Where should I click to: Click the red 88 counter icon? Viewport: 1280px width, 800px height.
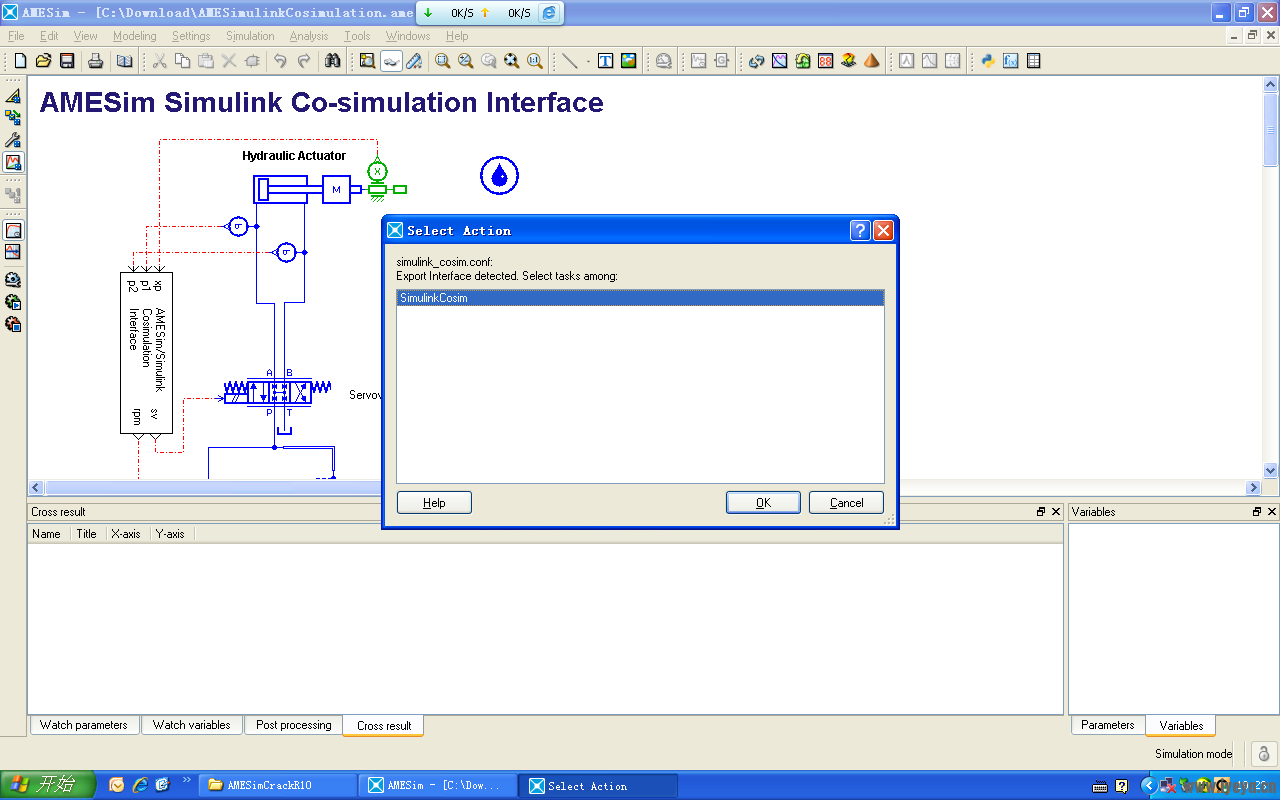click(x=825, y=61)
